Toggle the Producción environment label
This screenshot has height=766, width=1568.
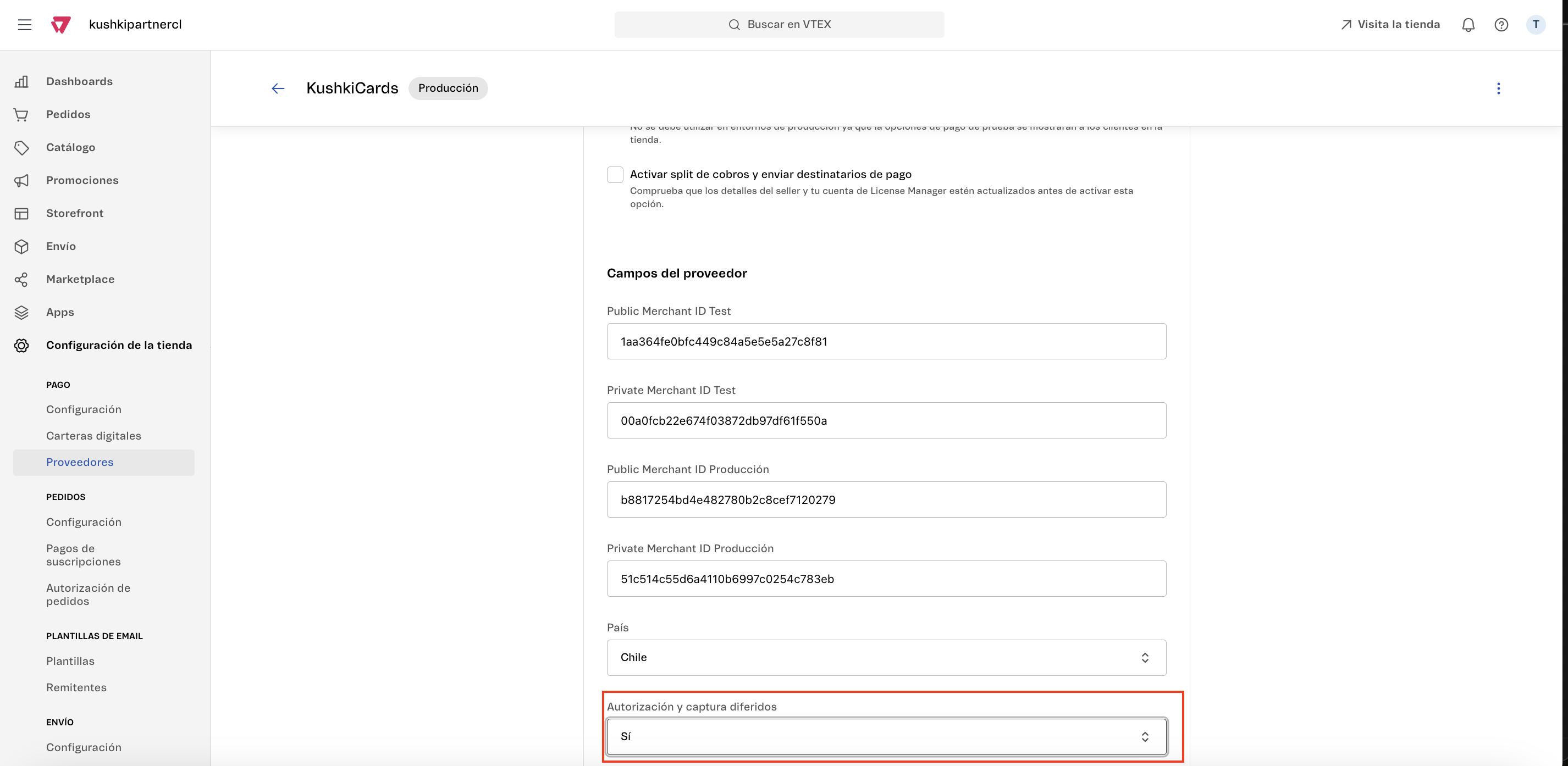tap(448, 88)
